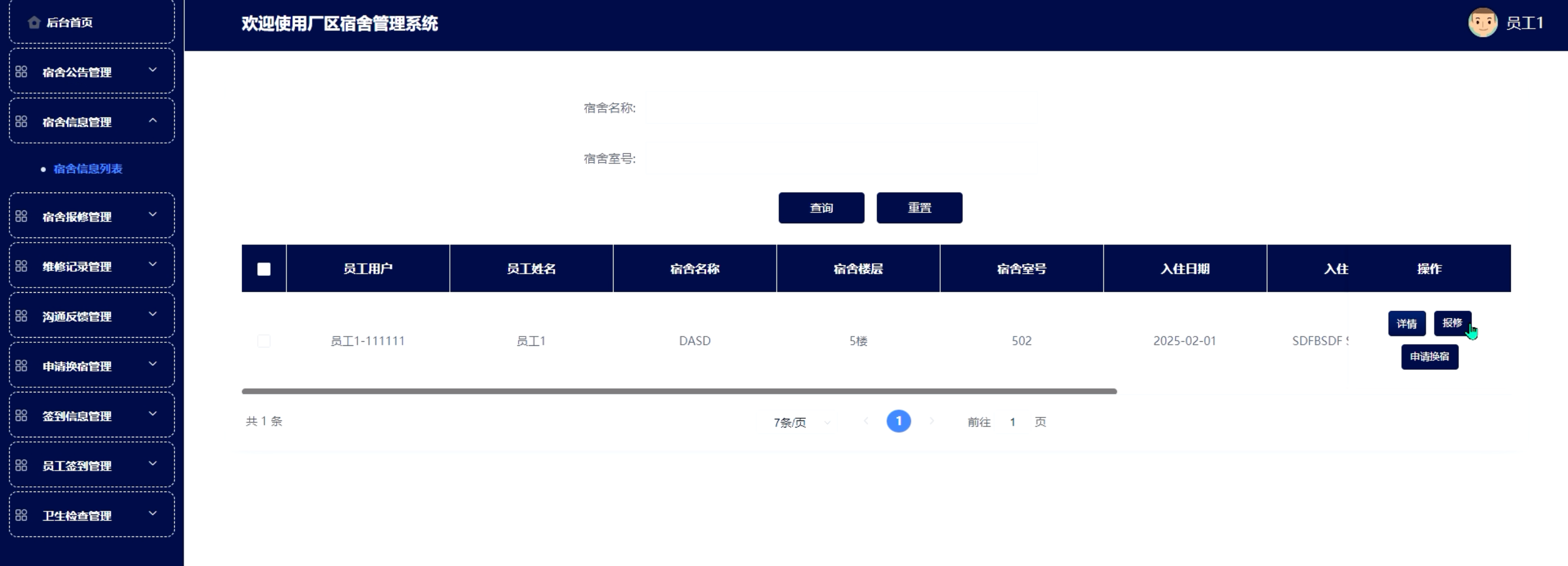Click the grid icon next to 卫生检查管理
This screenshot has width=1568, height=566.
(21, 515)
